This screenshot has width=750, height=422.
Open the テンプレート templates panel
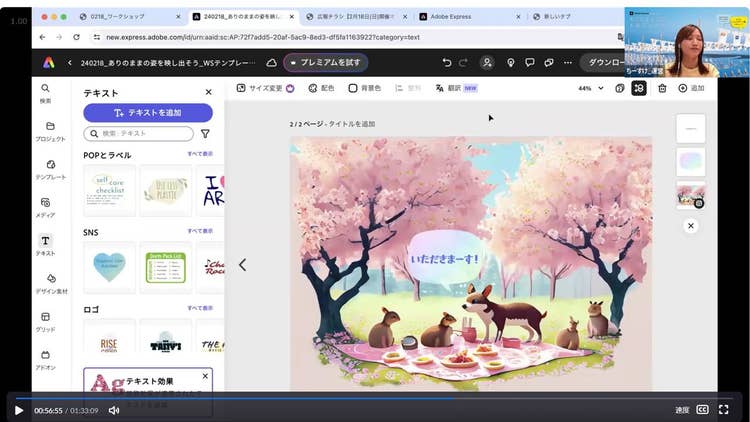tap(50, 170)
